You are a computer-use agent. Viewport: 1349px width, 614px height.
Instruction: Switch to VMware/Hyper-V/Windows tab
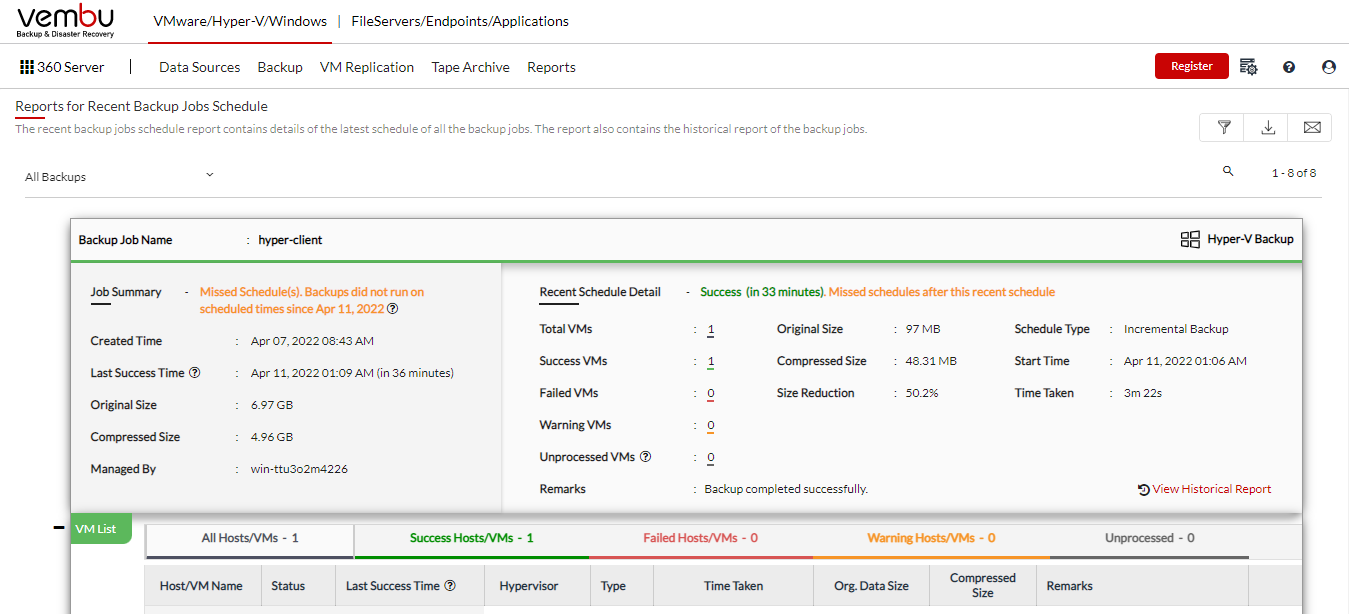pos(240,21)
